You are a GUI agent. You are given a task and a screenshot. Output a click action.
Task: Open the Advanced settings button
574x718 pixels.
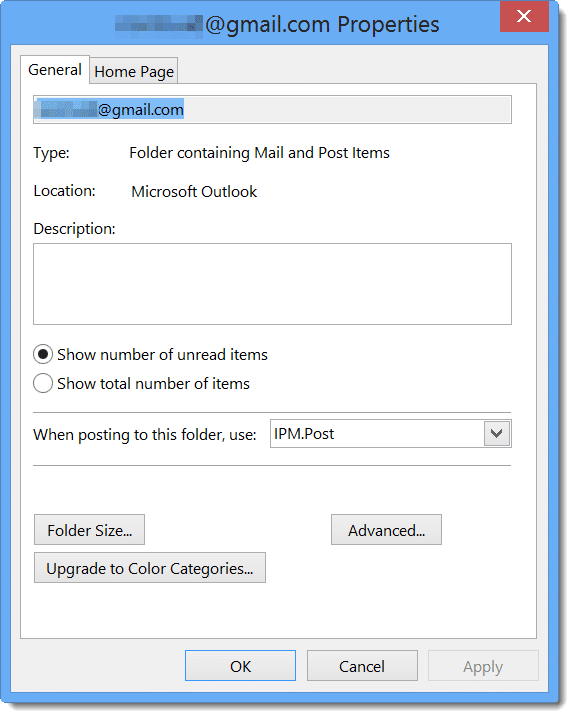pyautogui.click(x=386, y=530)
